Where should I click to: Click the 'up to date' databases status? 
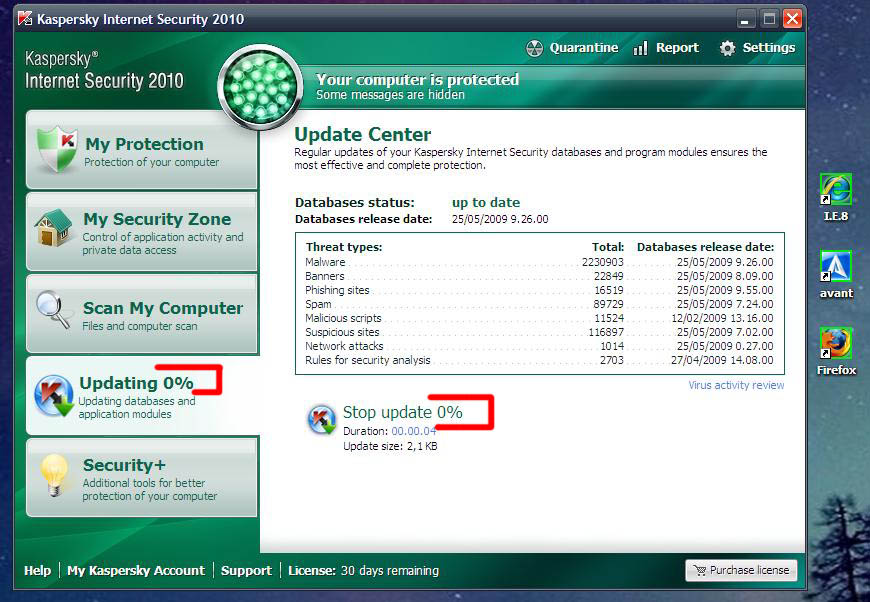tap(486, 203)
